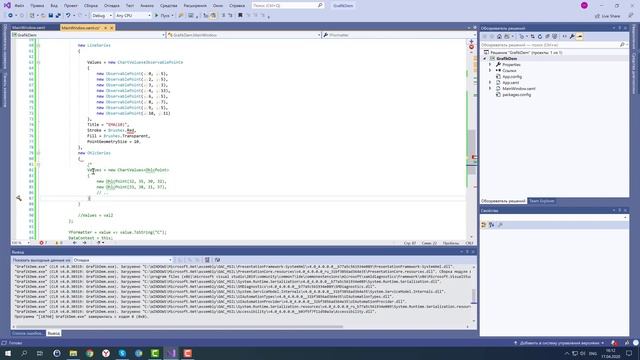Click the property pages wrench in Properties panel
The width and height of the screenshot is (640, 360).
click(500, 225)
